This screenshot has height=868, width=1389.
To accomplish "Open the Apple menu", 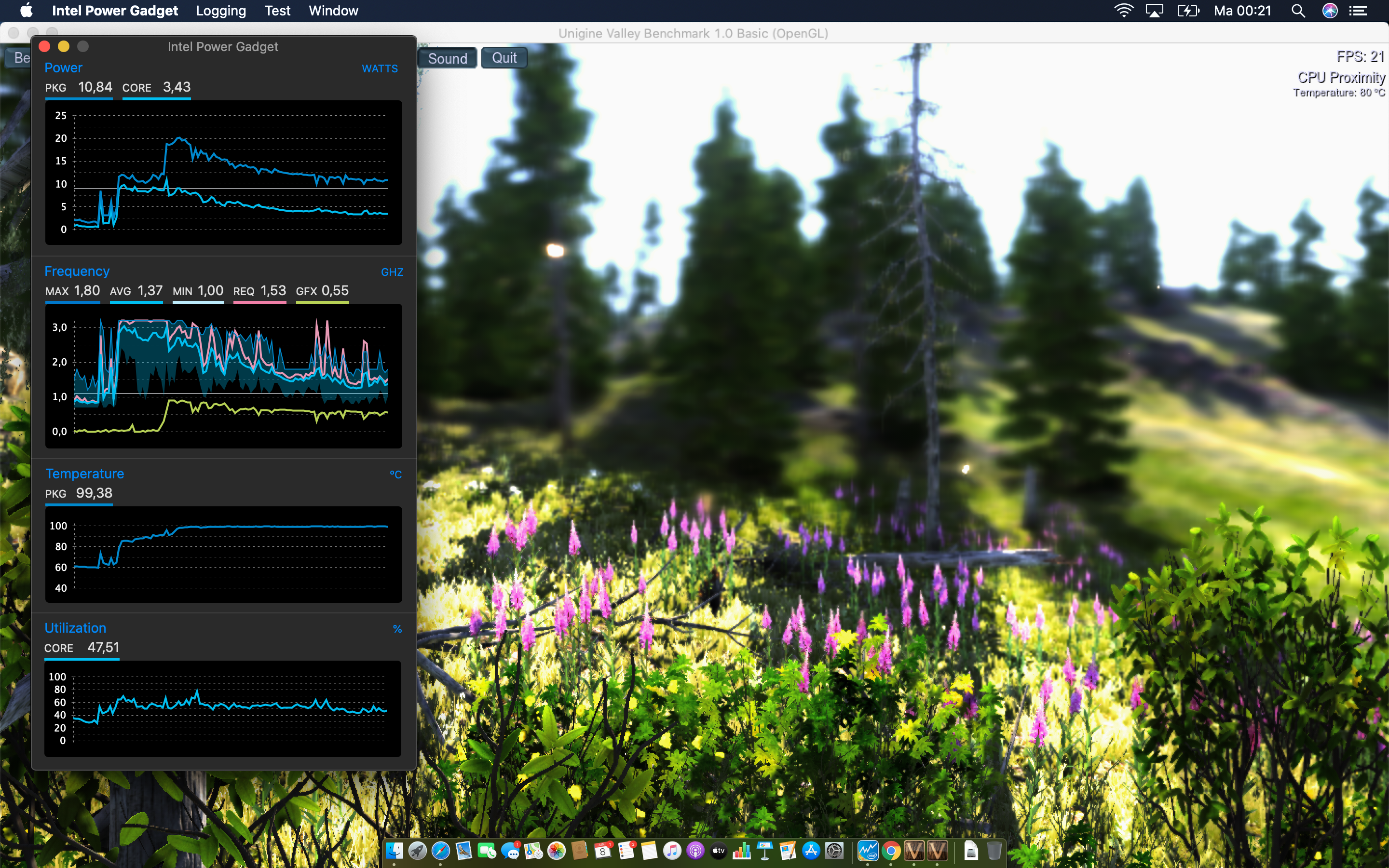I will pyautogui.click(x=27, y=11).
